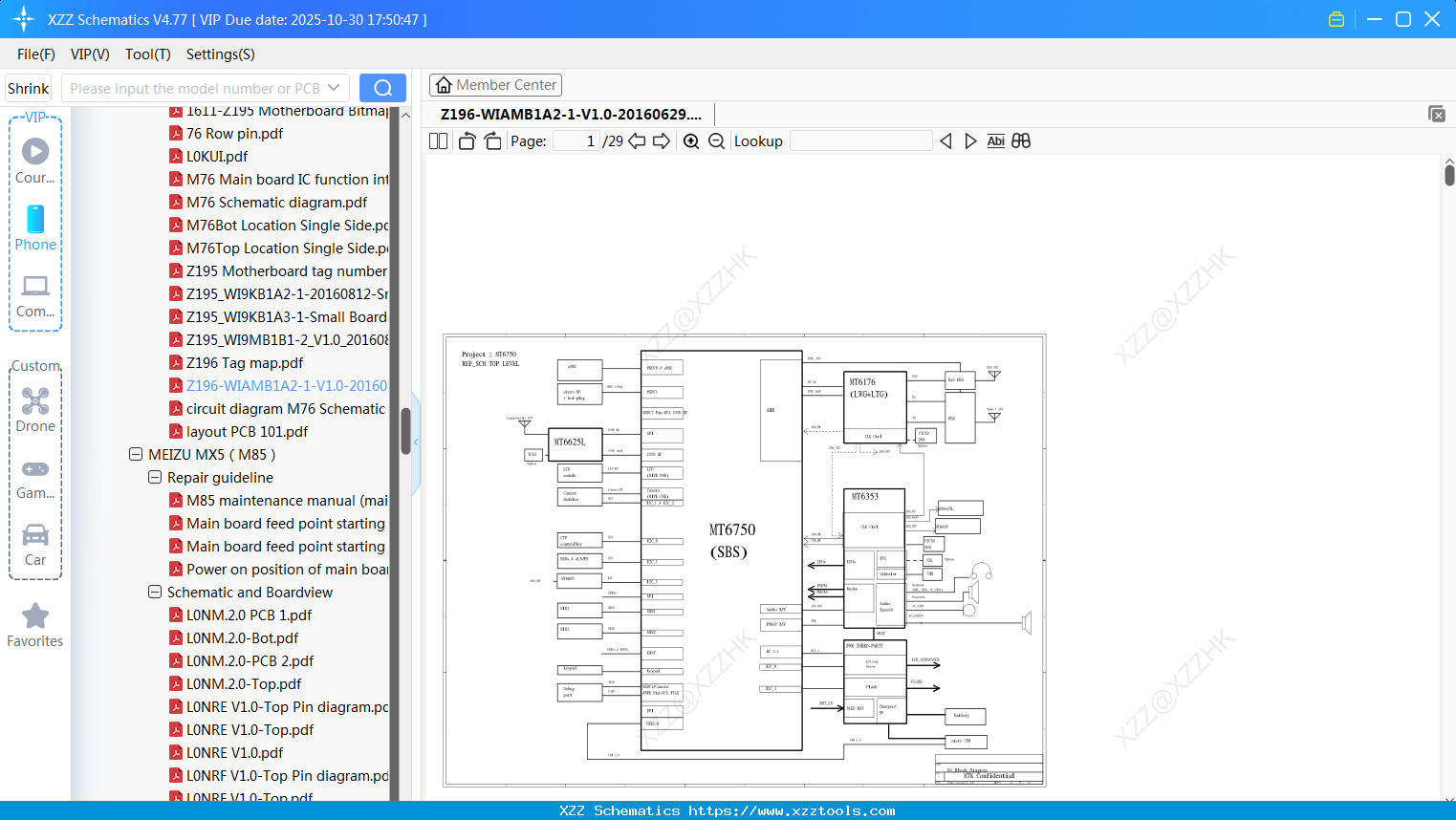Collapse the Repair guideline folder
The height and width of the screenshot is (820, 1456).
pos(155,478)
